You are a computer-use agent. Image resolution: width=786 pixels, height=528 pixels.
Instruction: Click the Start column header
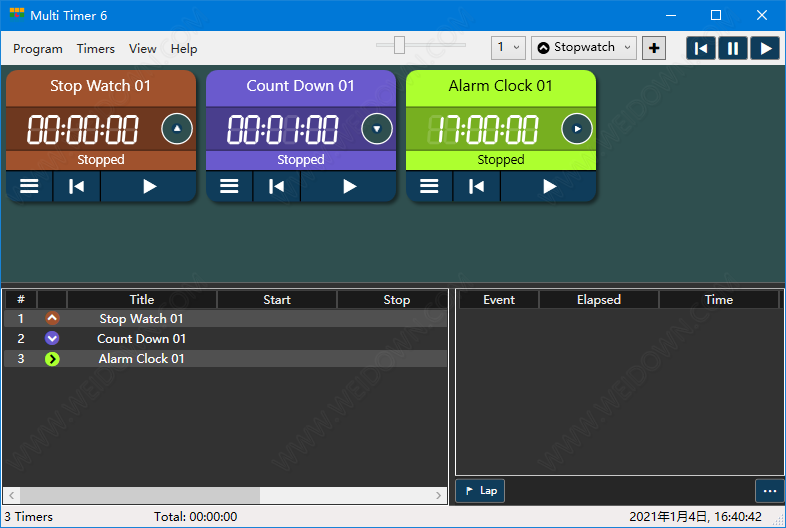click(x=277, y=299)
